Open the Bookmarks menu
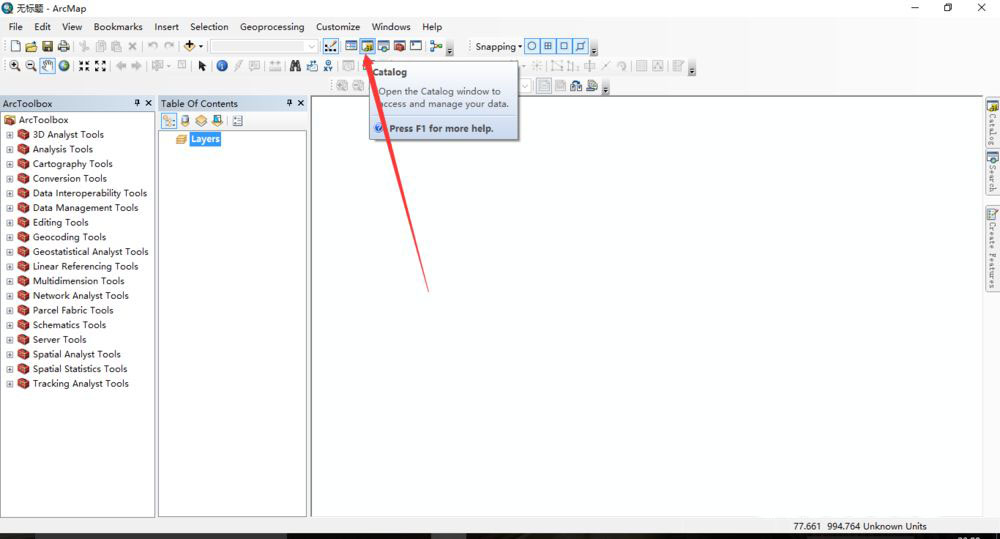The height and width of the screenshot is (539, 1000). [x=118, y=27]
